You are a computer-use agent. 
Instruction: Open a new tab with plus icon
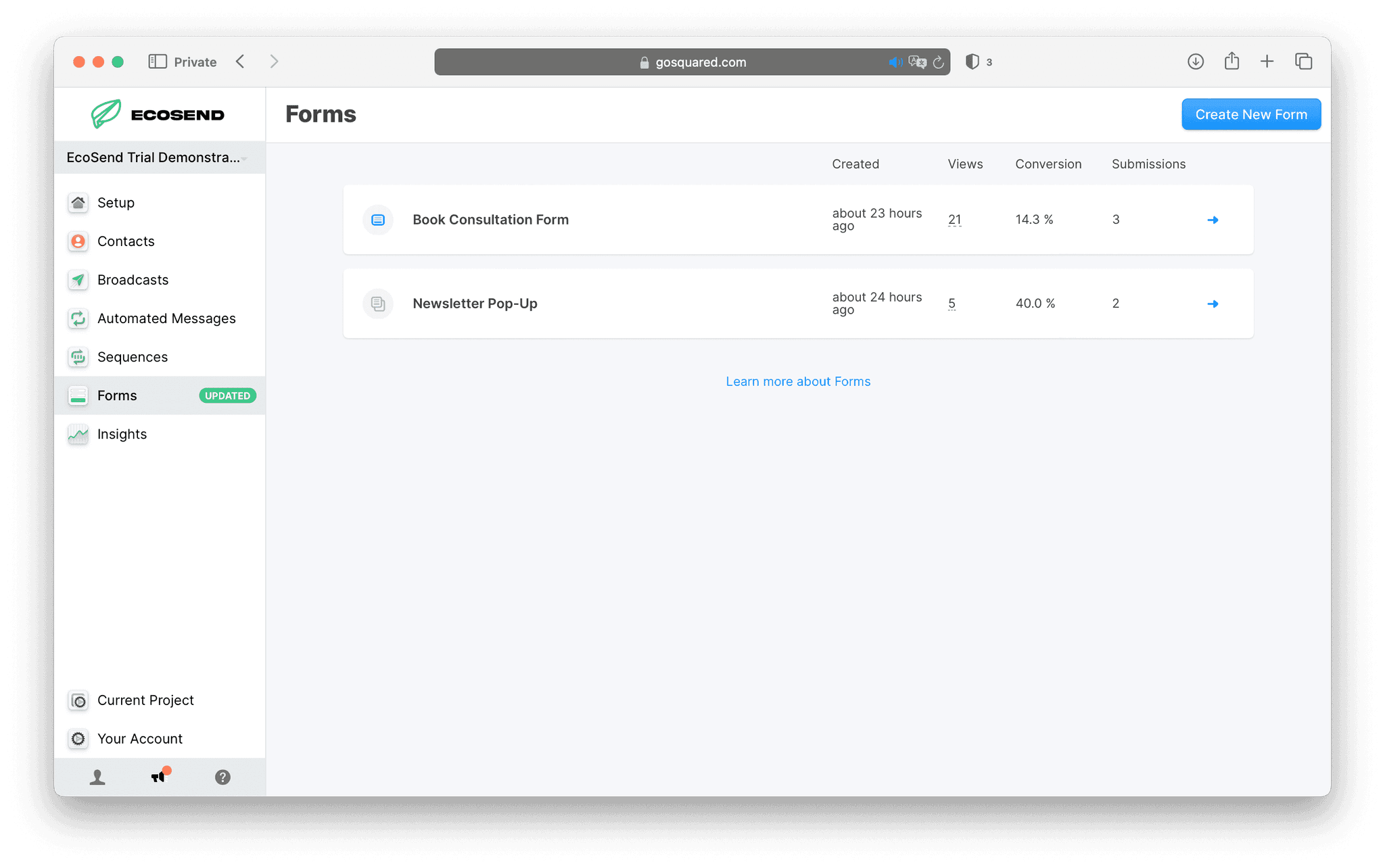pos(1267,62)
